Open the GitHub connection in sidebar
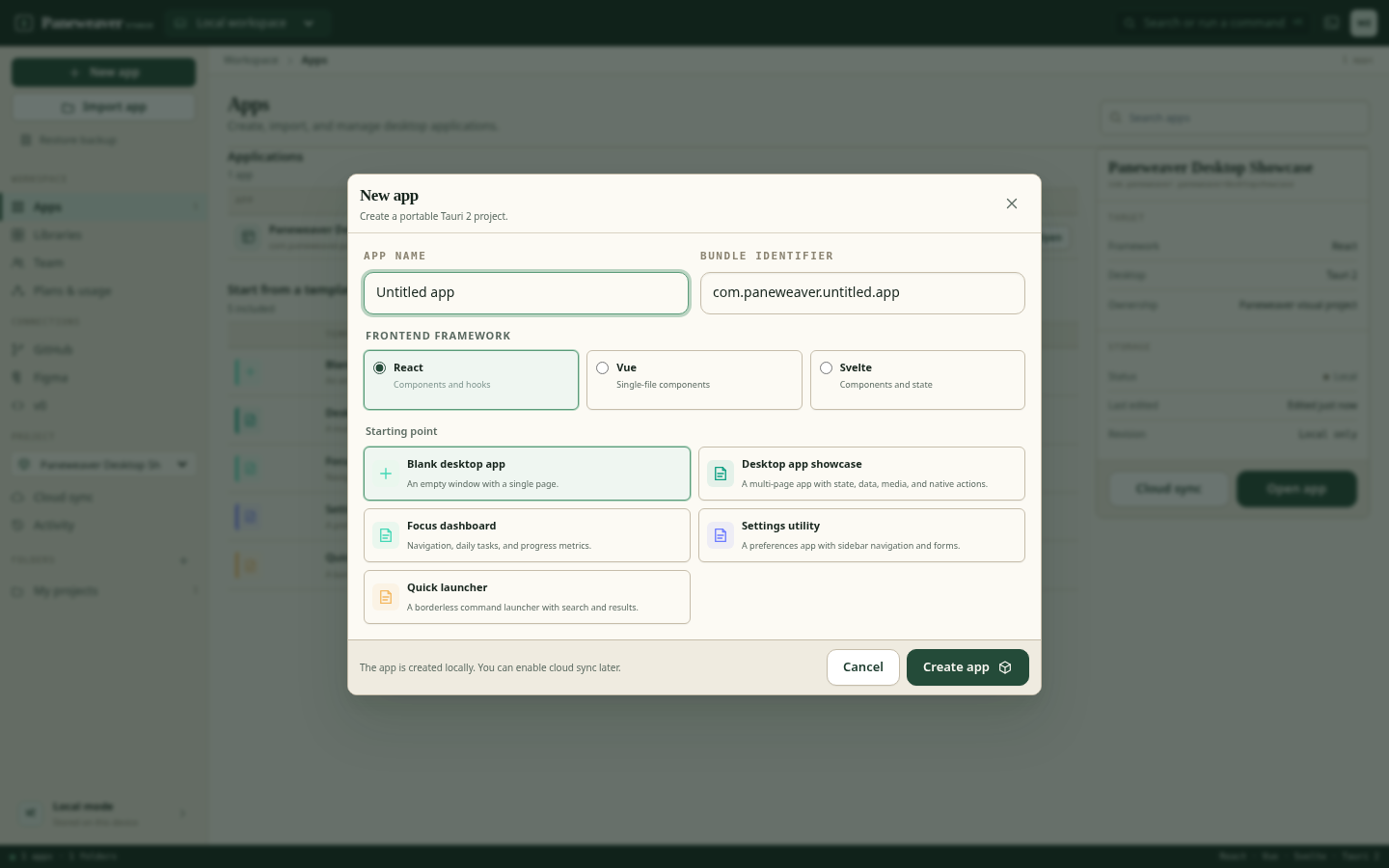Viewport: 1389px width, 868px height. point(103,349)
